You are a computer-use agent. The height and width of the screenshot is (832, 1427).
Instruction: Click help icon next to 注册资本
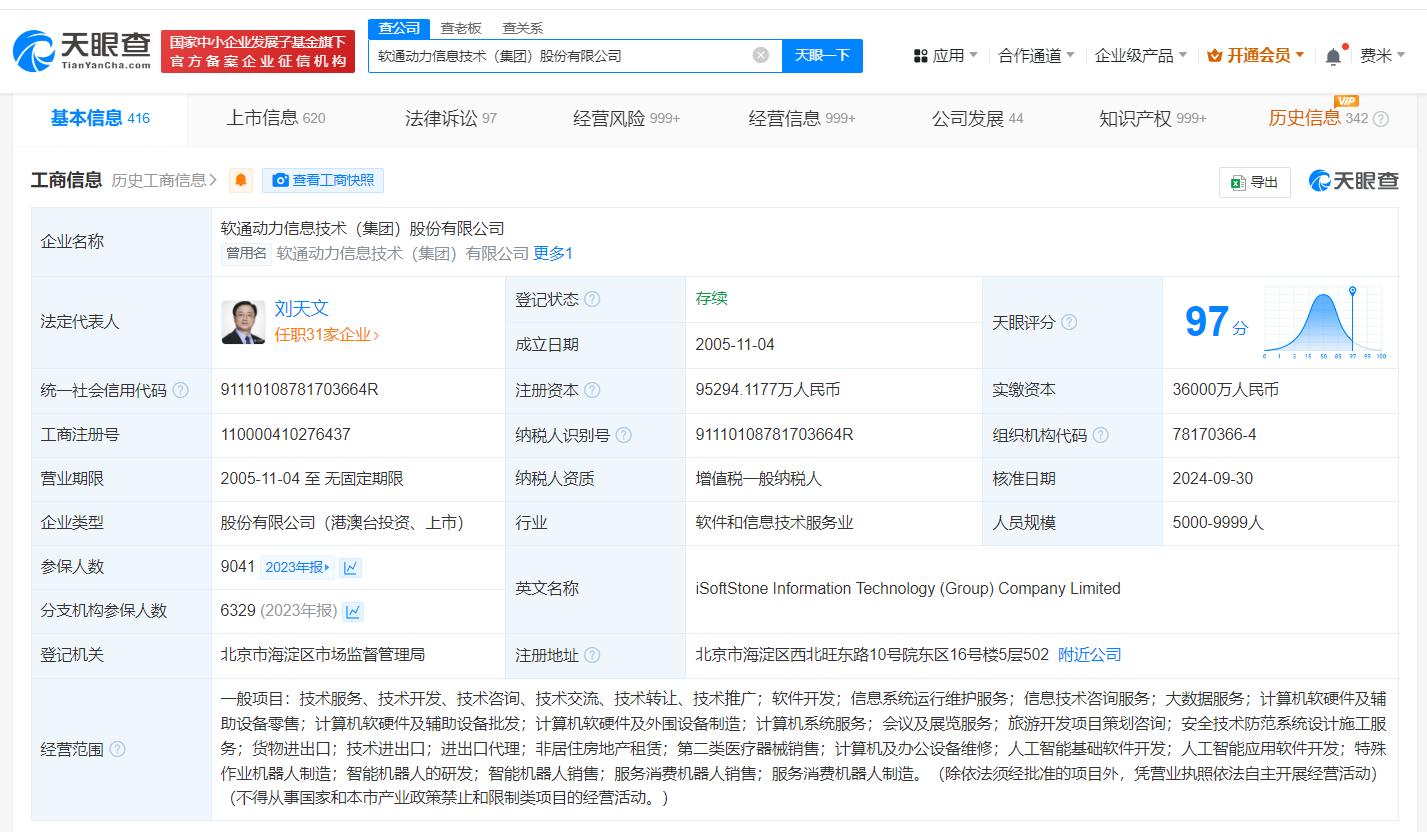592,390
